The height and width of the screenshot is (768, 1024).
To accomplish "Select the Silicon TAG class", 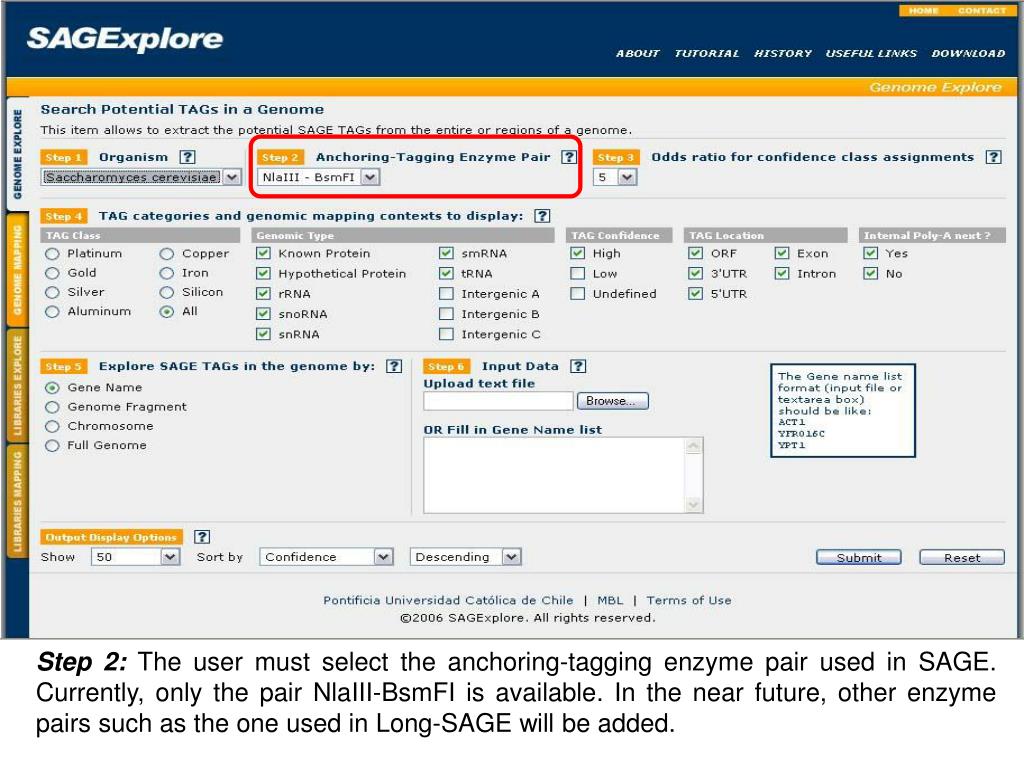I will (x=167, y=292).
